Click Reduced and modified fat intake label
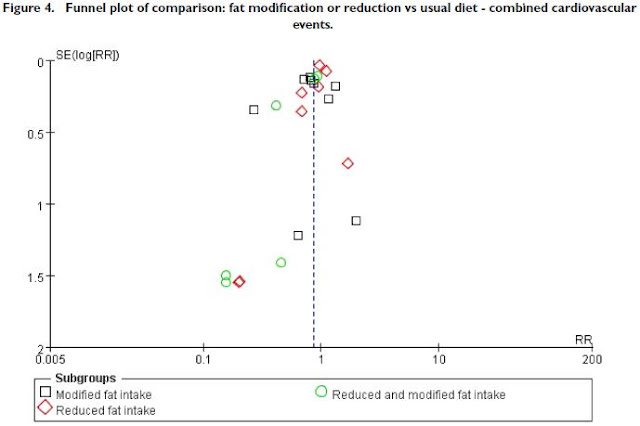 pos(419,395)
